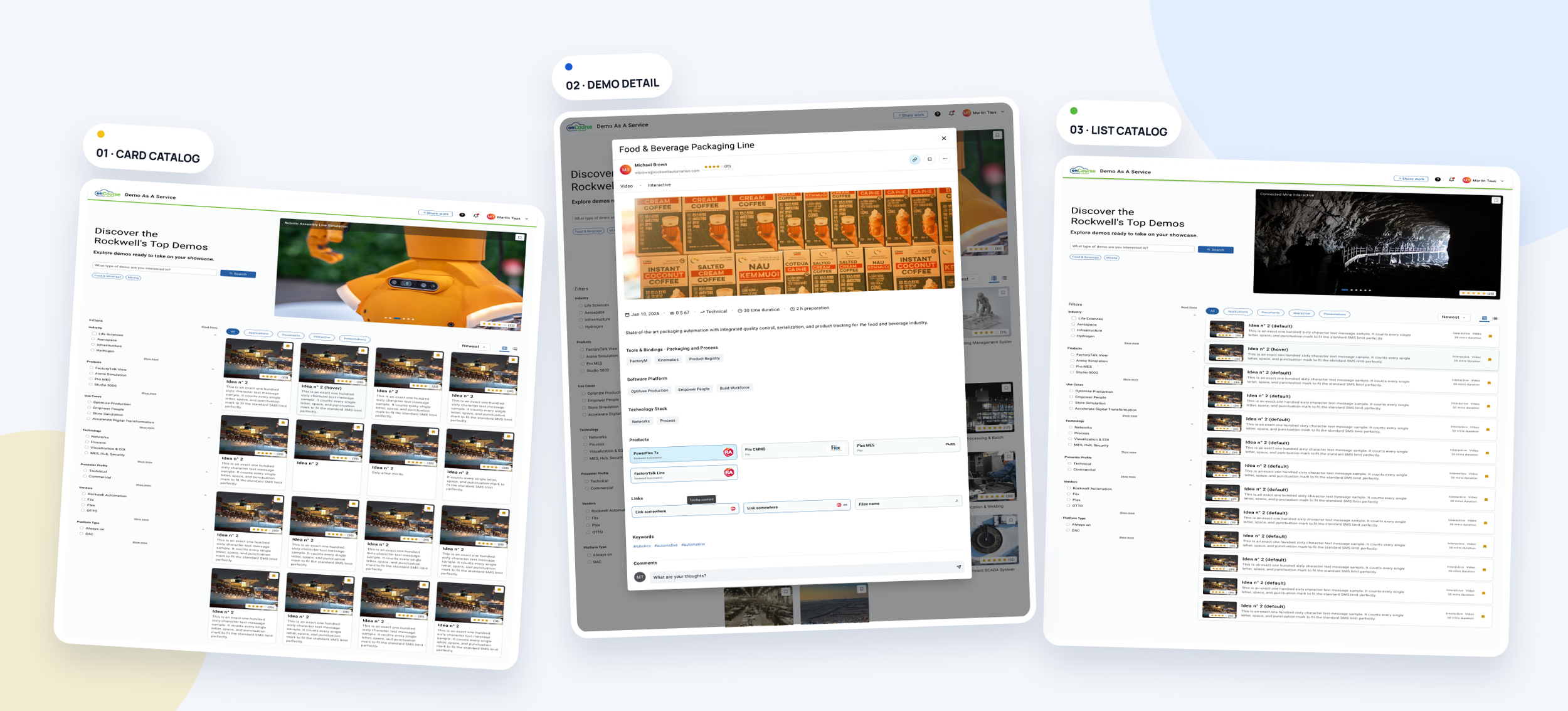The height and width of the screenshot is (711, 1568).
Task: Select Applications chip in Card Catalog
Action: (258, 333)
